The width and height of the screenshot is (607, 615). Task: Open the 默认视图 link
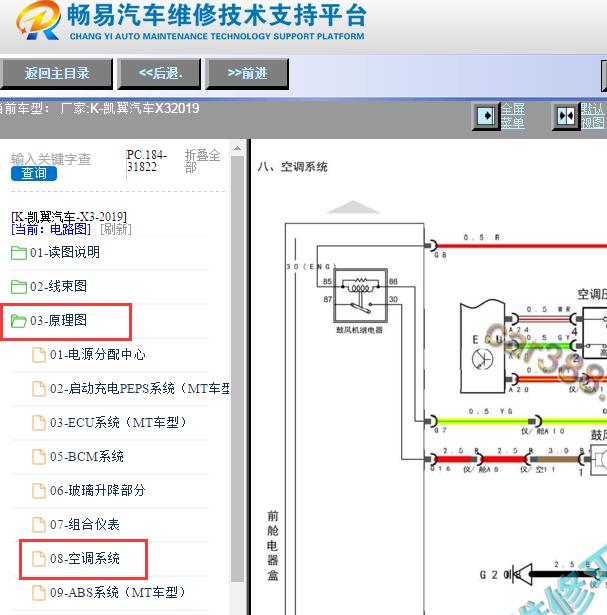[592, 116]
